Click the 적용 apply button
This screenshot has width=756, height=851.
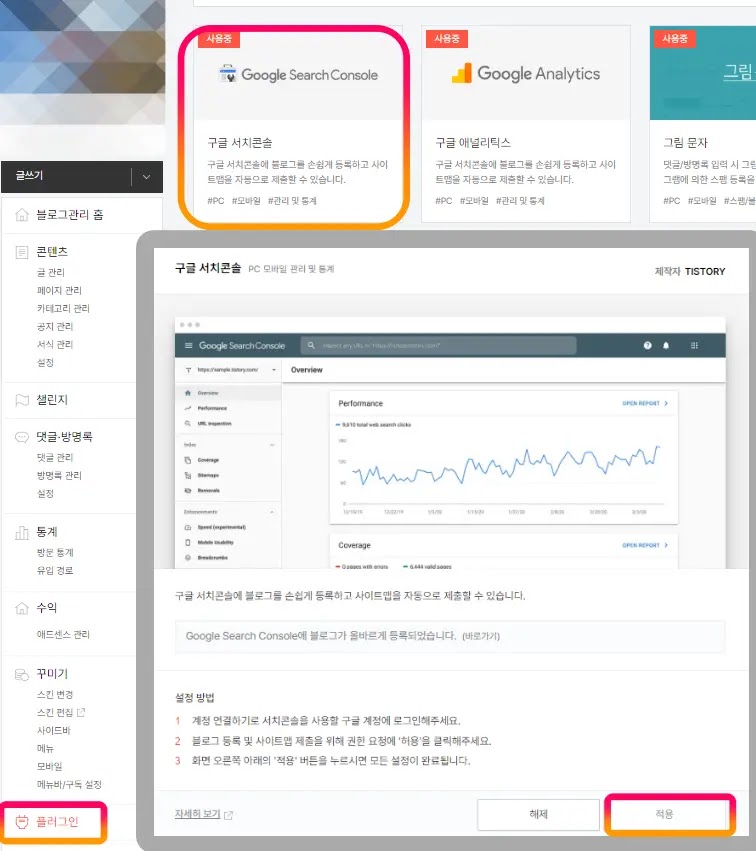665,814
